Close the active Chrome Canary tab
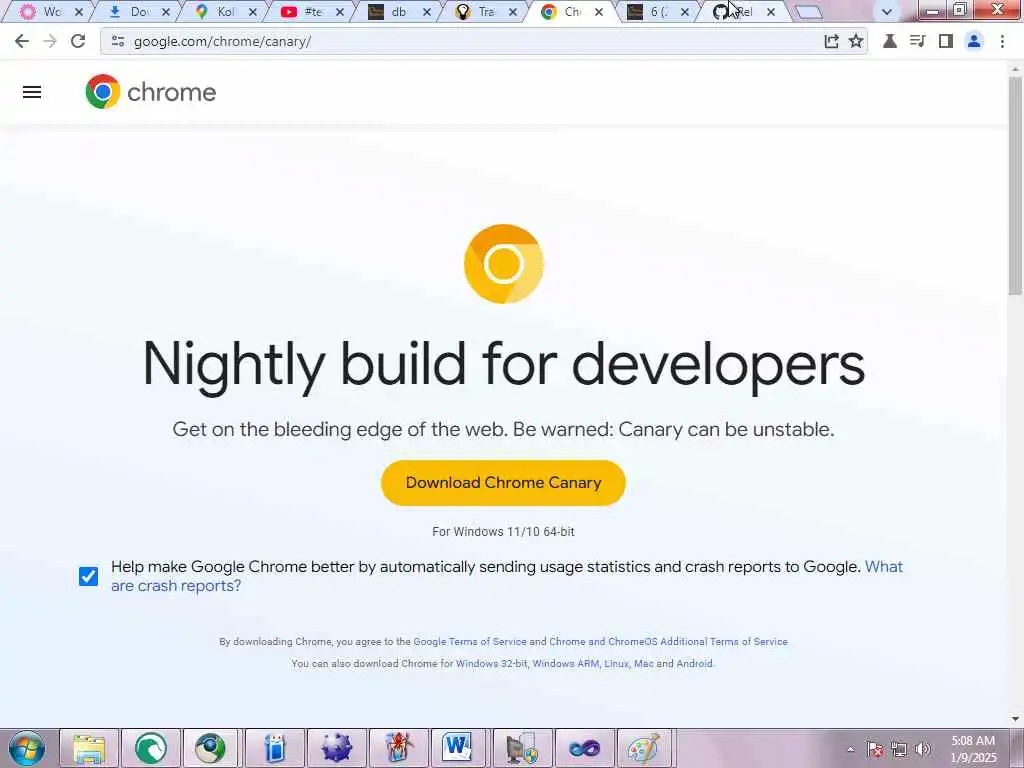 599,12
